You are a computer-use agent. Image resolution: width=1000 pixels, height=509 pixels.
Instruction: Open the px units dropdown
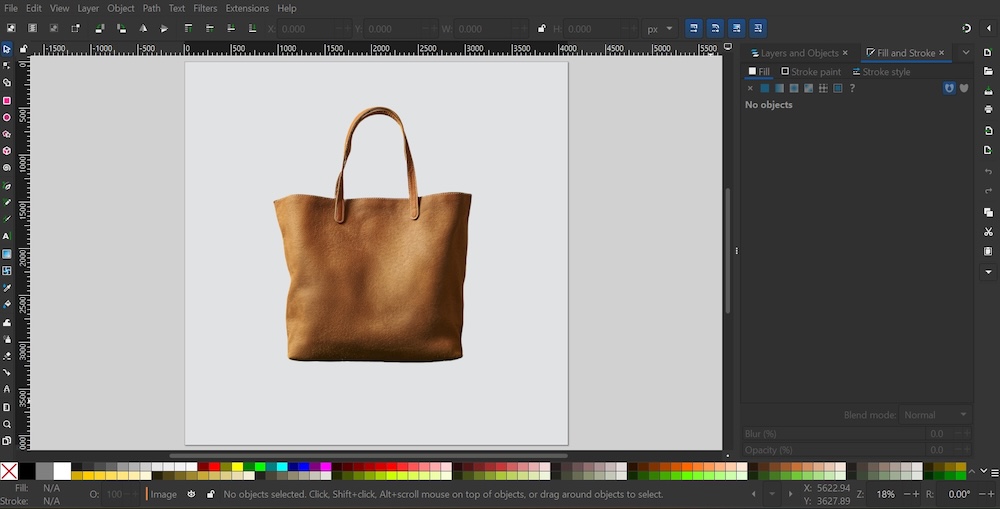(658, 29)
